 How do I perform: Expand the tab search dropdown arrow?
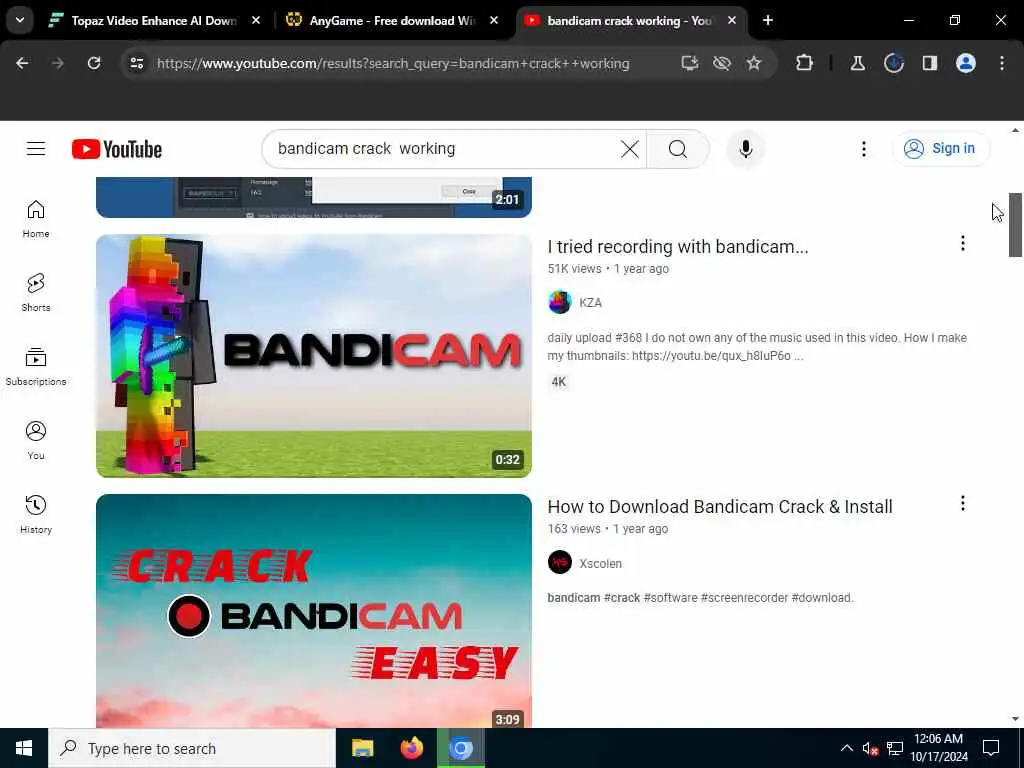(x=20, y=20)
